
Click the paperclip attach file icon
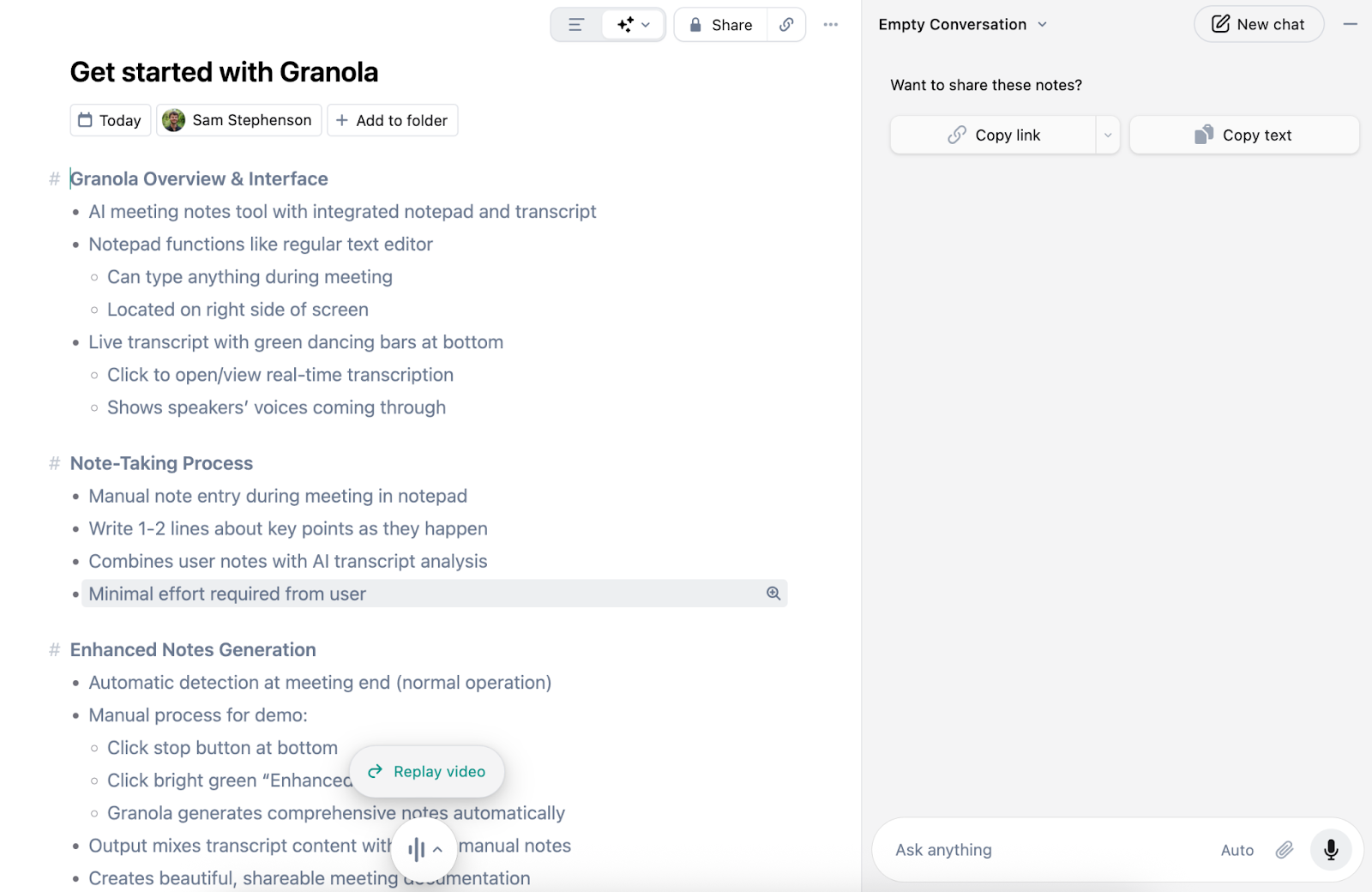click(1284, 850)
